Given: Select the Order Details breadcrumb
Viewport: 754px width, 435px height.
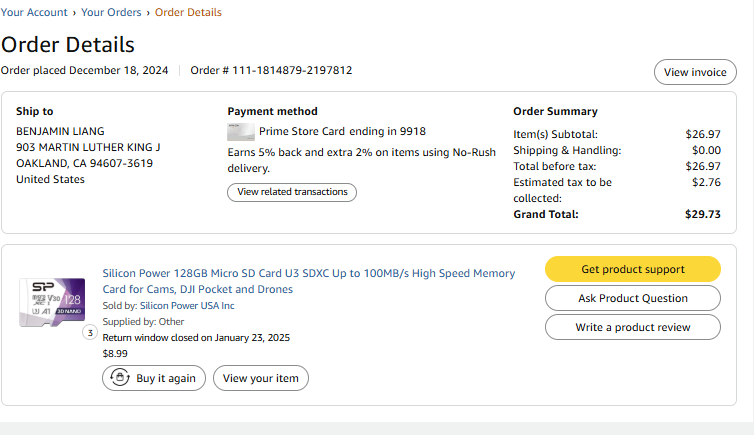Looking at the screenshot, I should pyautogui.click(x=188, y=13).
